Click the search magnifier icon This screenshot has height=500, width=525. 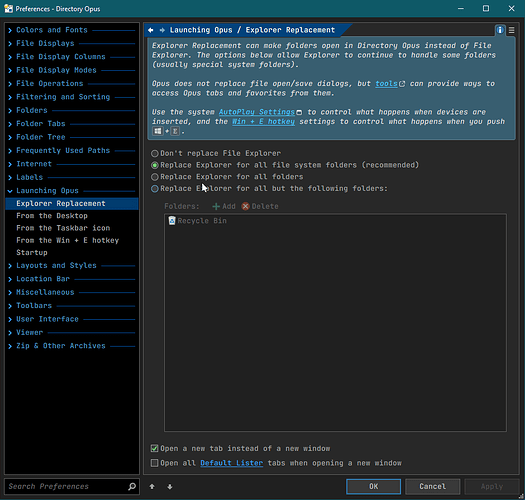[x=132, y=486]
